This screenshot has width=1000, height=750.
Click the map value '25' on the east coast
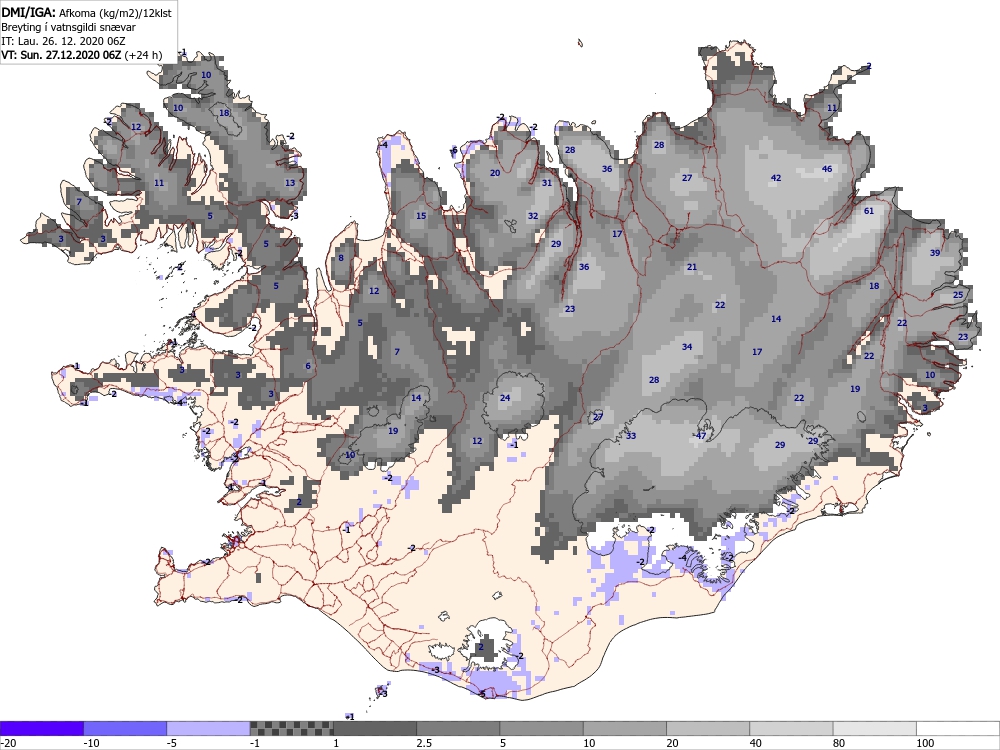tap(958, 295)
